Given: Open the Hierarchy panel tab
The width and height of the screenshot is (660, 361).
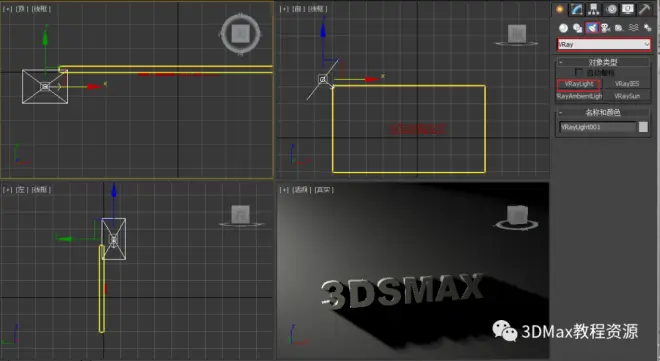Looking at the screenshot, I should (594, 9).
